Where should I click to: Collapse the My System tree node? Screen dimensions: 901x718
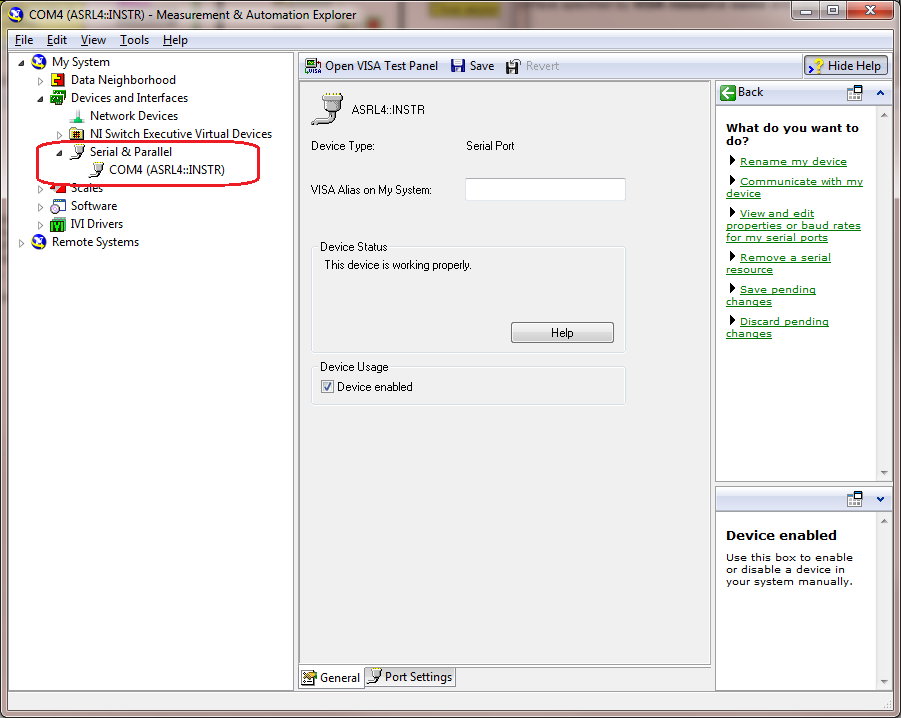(21, 63)
